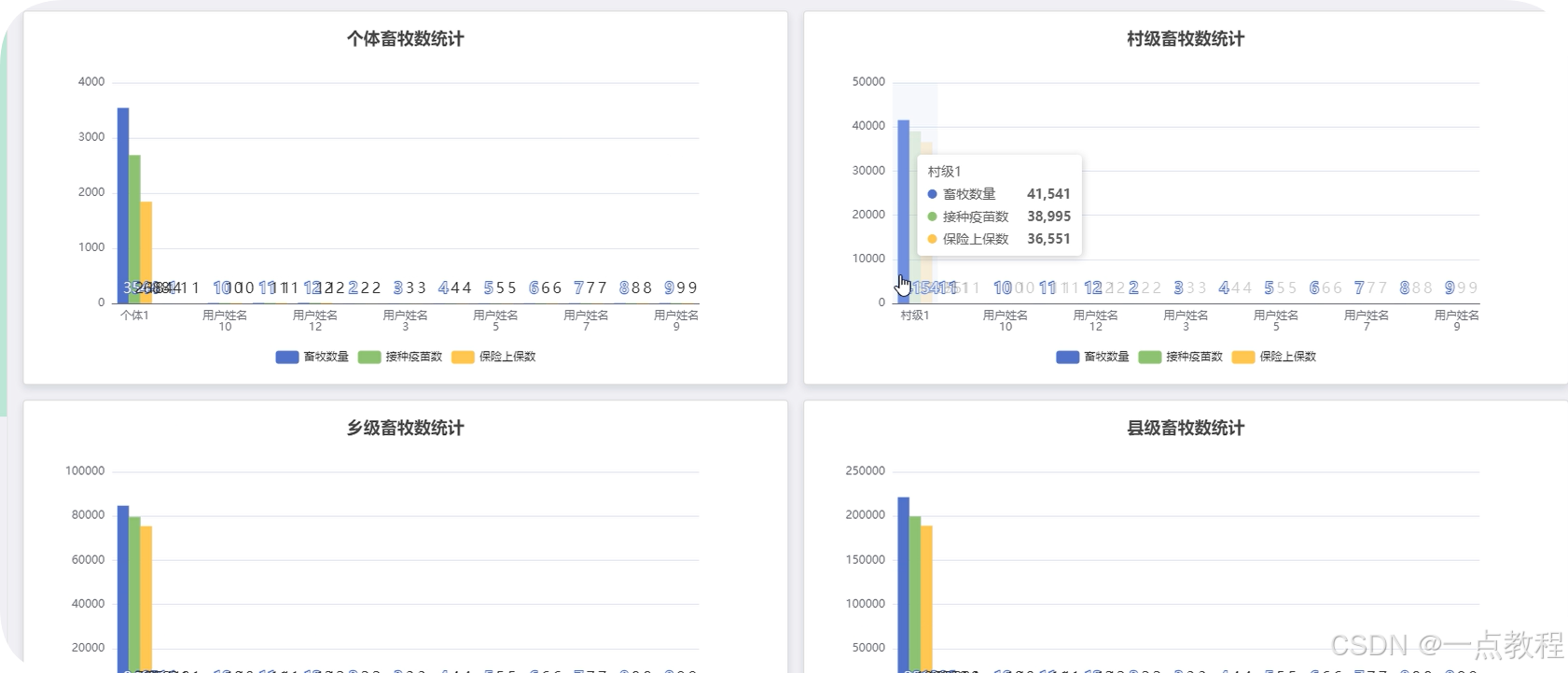Click yellow bar in 县级畜牧数统计 chart

pos(926,599)
